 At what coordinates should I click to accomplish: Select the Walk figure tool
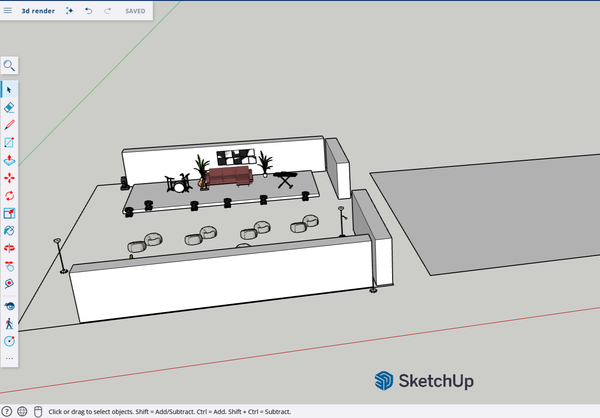[x=9, y=323]
